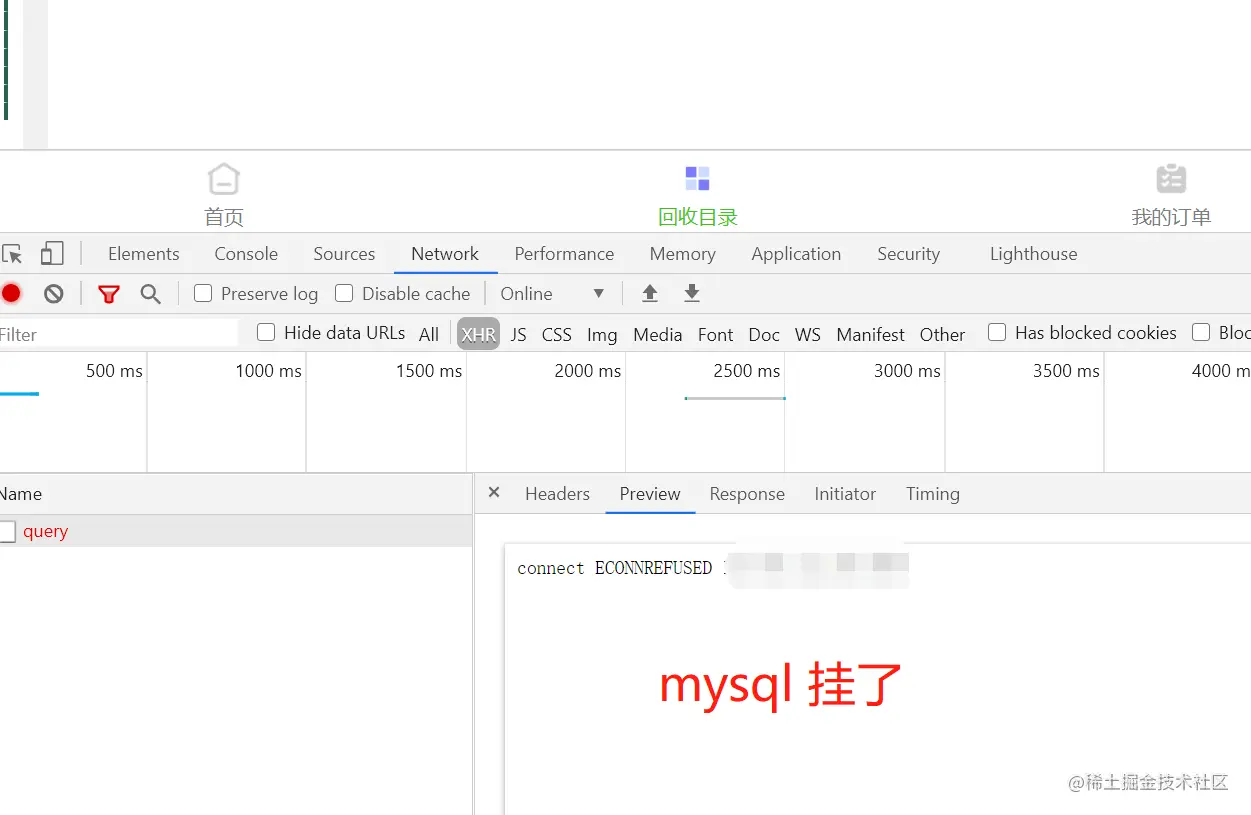This screenshot has width=1251, height=815.
Task: Filter requests by Doc type
Action: [x=764, y=335]
